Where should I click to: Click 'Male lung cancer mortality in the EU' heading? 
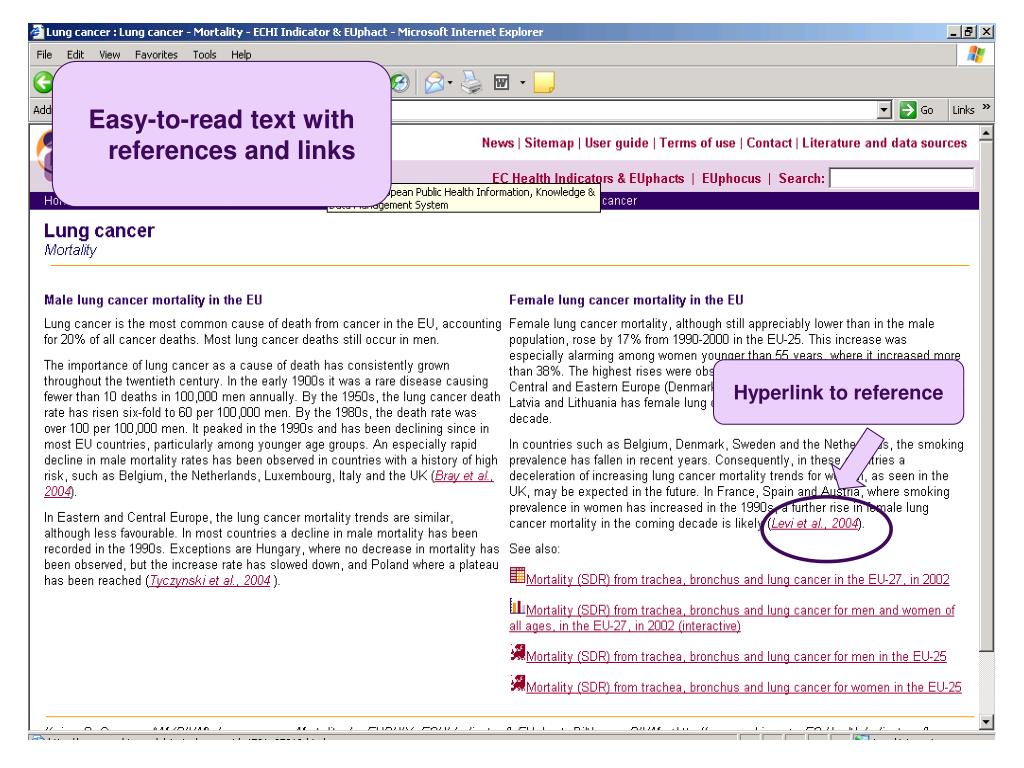coord(153,300)
